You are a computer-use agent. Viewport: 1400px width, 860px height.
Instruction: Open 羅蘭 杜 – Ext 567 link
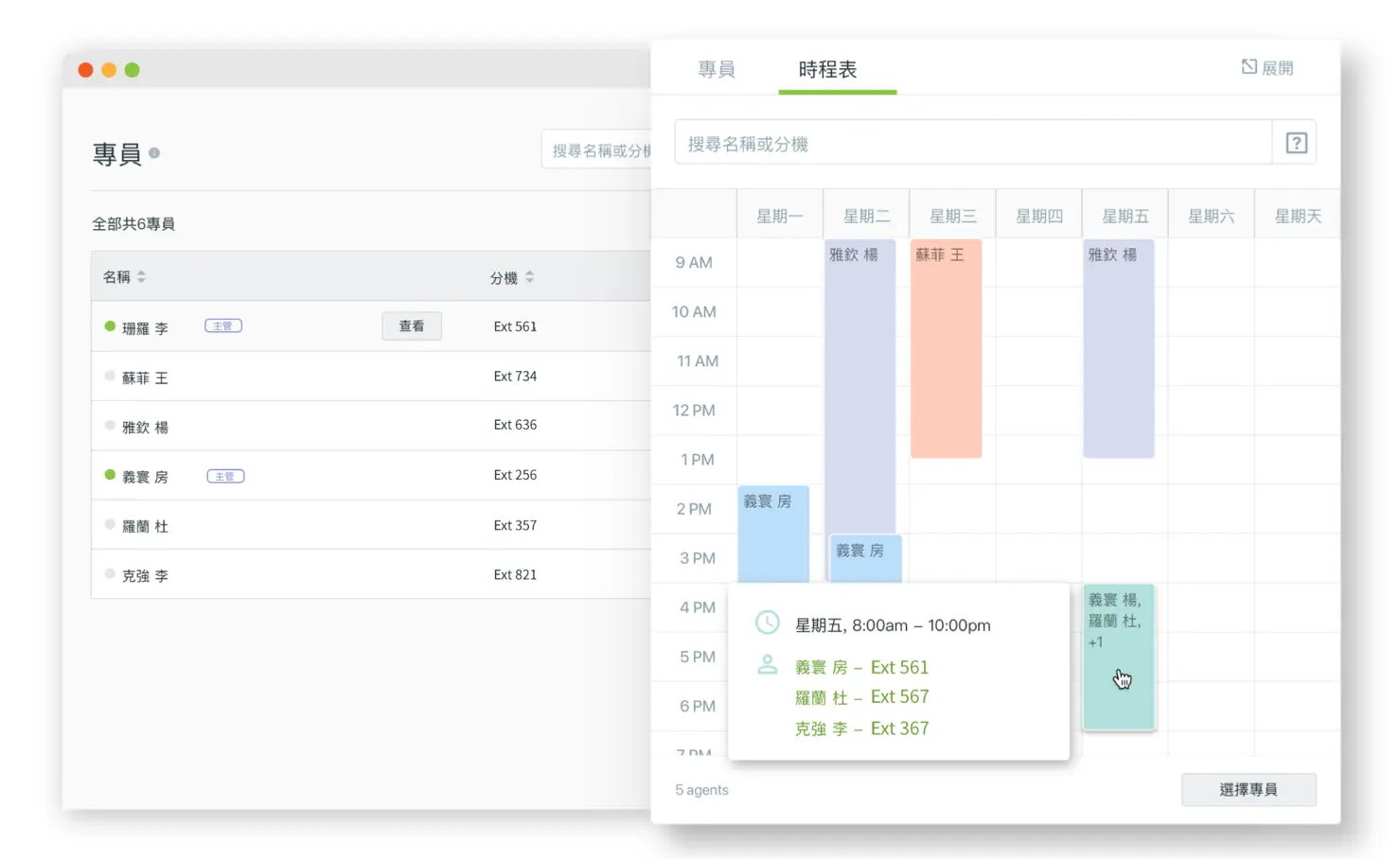pyautogui.click(x=861, y=697)
